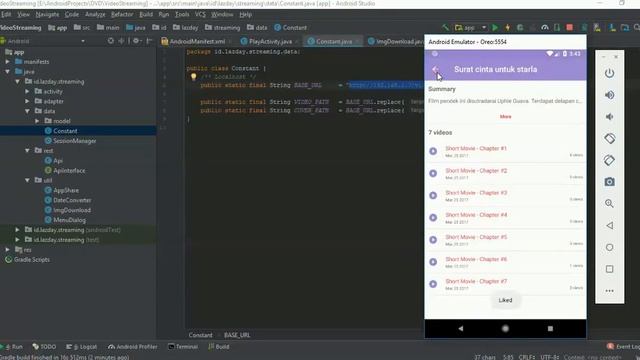Open the TODO tool window
The height and width of the screenshot is (360, 640).
pos(44,347)
